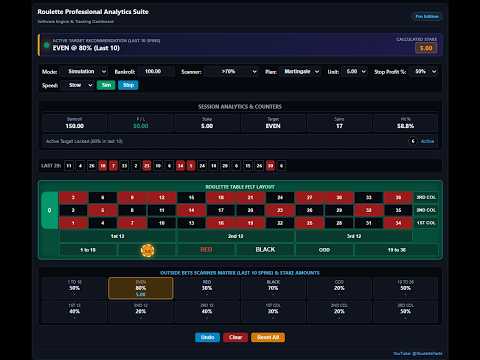480x360 pixels.
Task: Bet on ODD on the felt
Action: (324, 250)
